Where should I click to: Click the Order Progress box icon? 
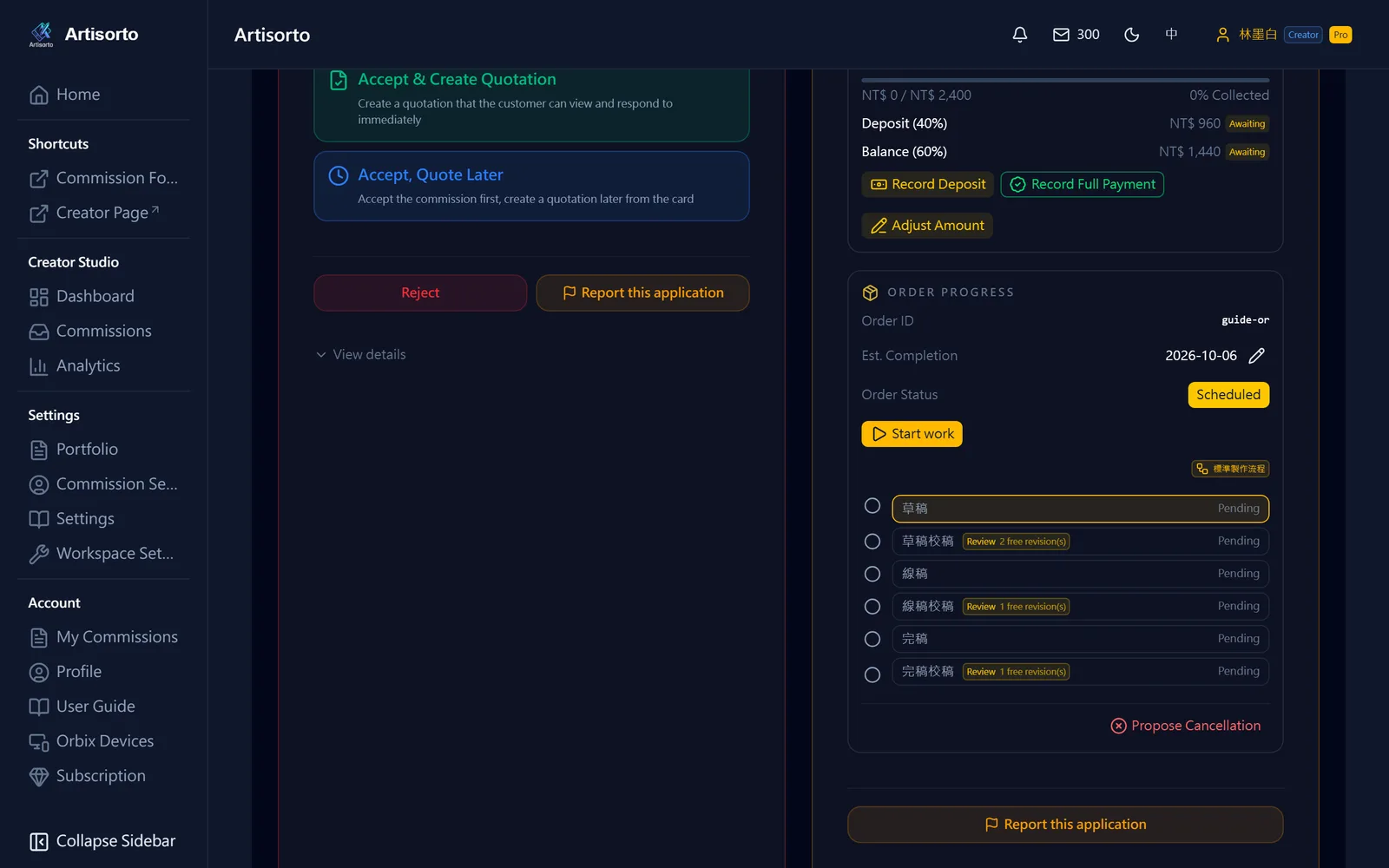pyautogui.click(x=870, y=293)
